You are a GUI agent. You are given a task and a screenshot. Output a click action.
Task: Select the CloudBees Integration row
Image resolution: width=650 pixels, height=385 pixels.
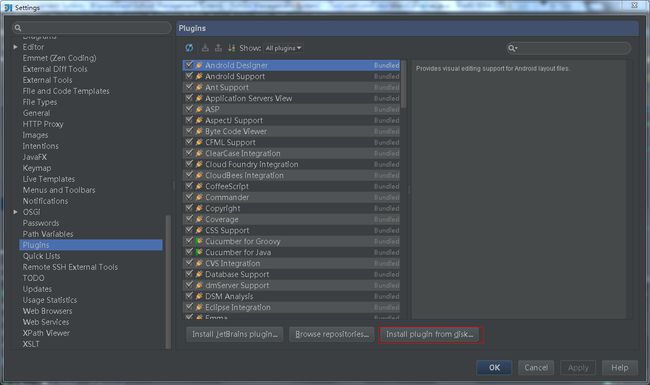[x=291, y=175]
